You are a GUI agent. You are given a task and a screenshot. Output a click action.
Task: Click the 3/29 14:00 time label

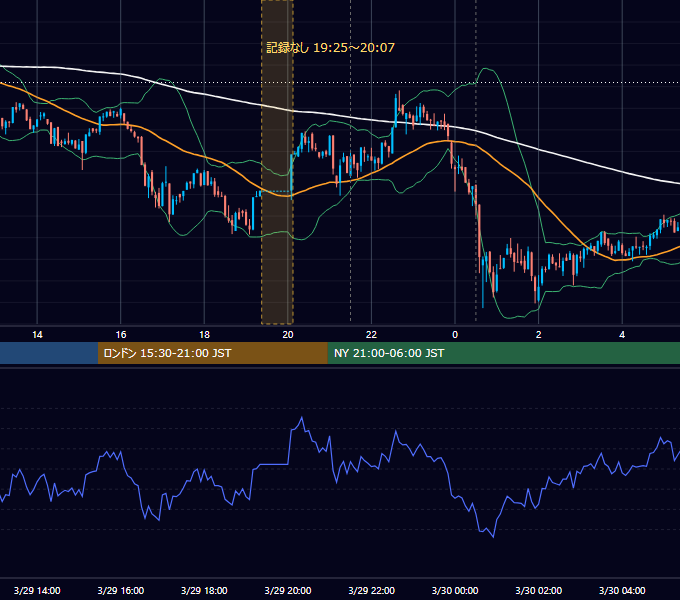37,590
